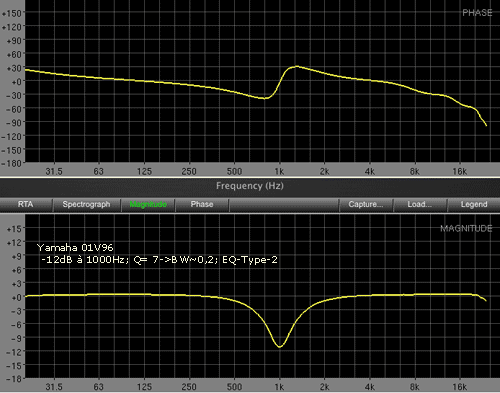
Task: Click the +15 label on magnitude scale
Action: pos(14,229)
